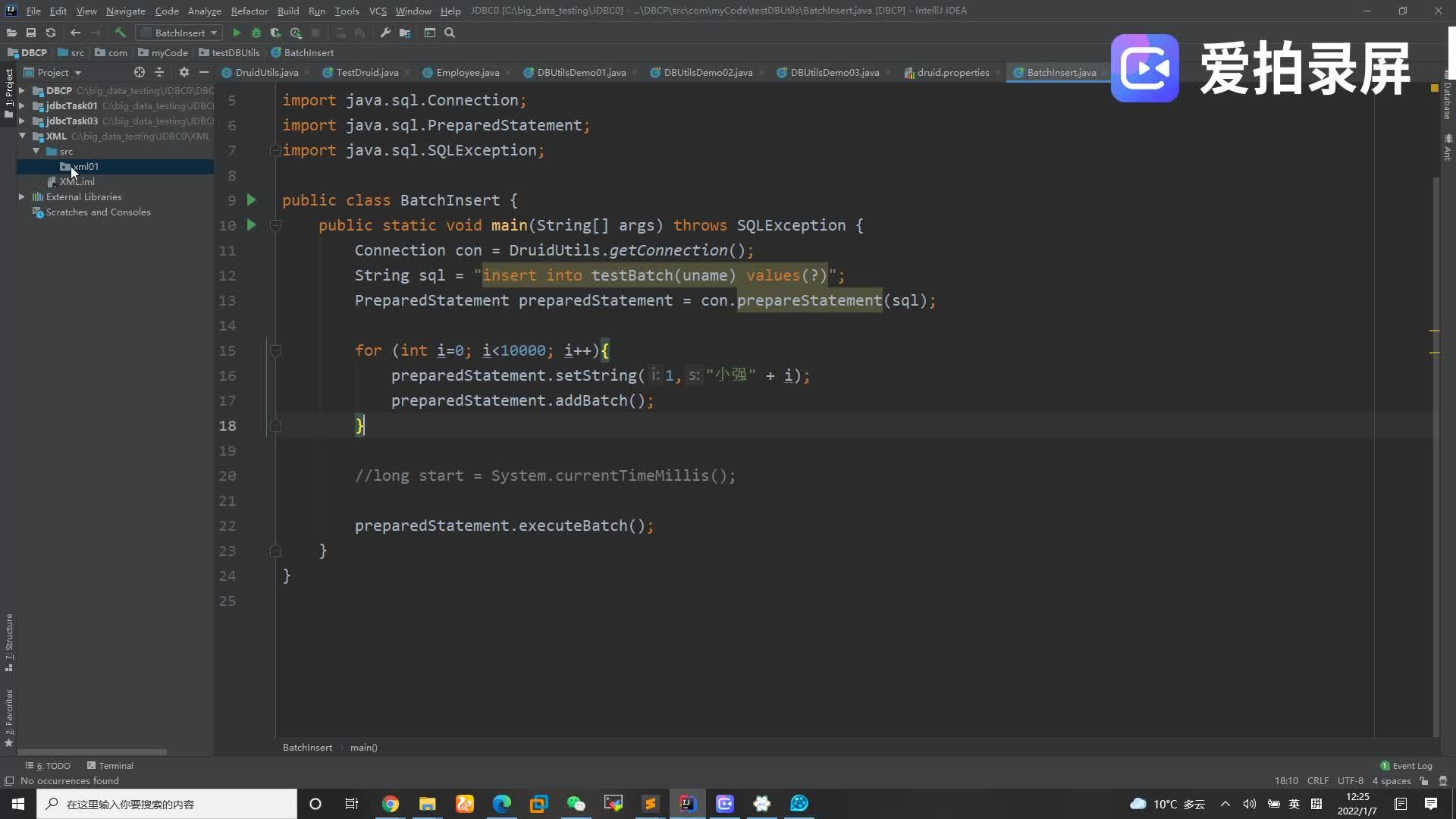Screen dimensions: 1456x819
Task: Click UTF-8 encoding in status bar
Action: (1351, 781)
